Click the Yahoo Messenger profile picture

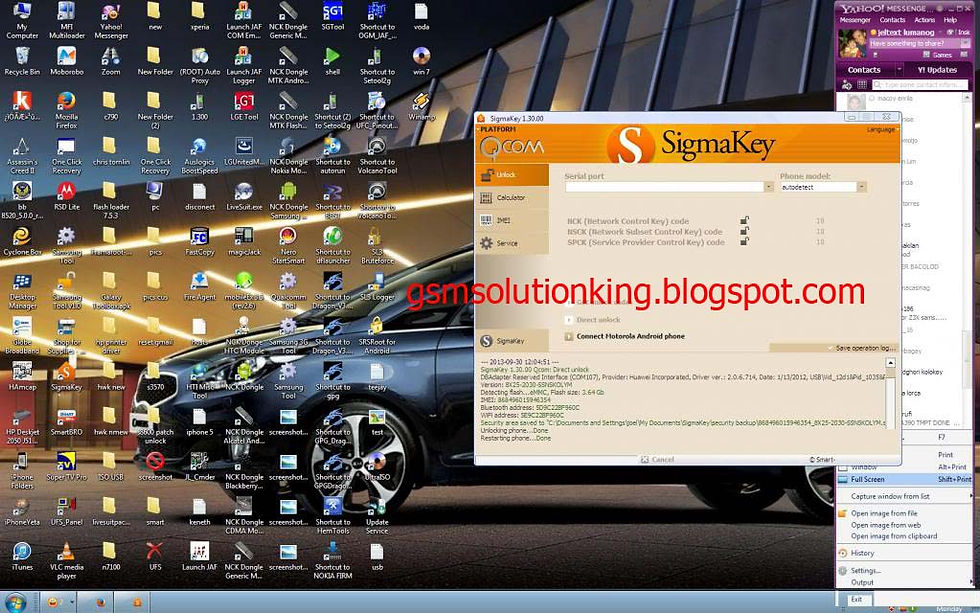point(852,43)
